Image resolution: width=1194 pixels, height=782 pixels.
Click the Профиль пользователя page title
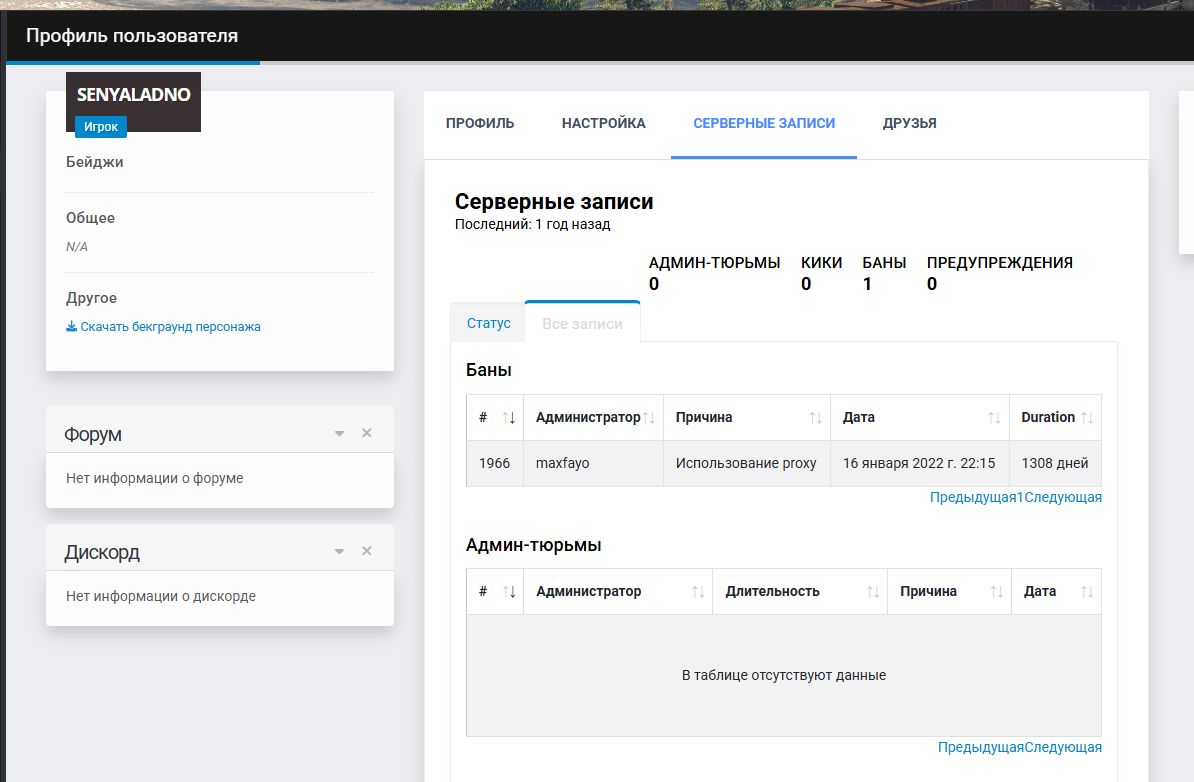132,36
